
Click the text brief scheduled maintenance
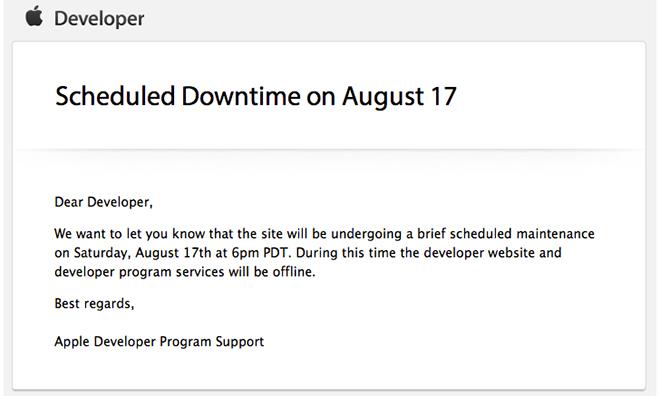pos(506,234)
